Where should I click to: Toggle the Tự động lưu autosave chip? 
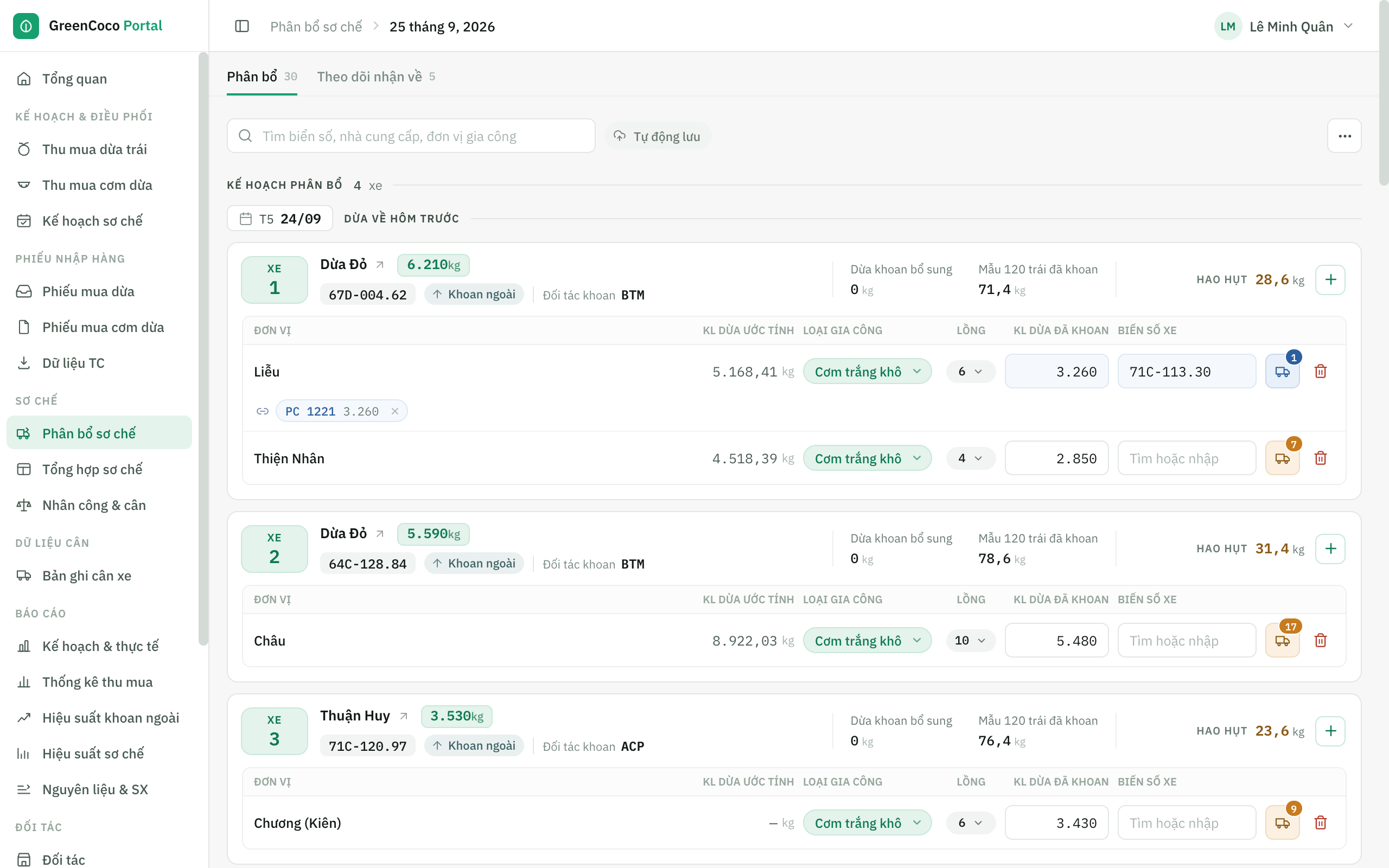coord(658,136)
